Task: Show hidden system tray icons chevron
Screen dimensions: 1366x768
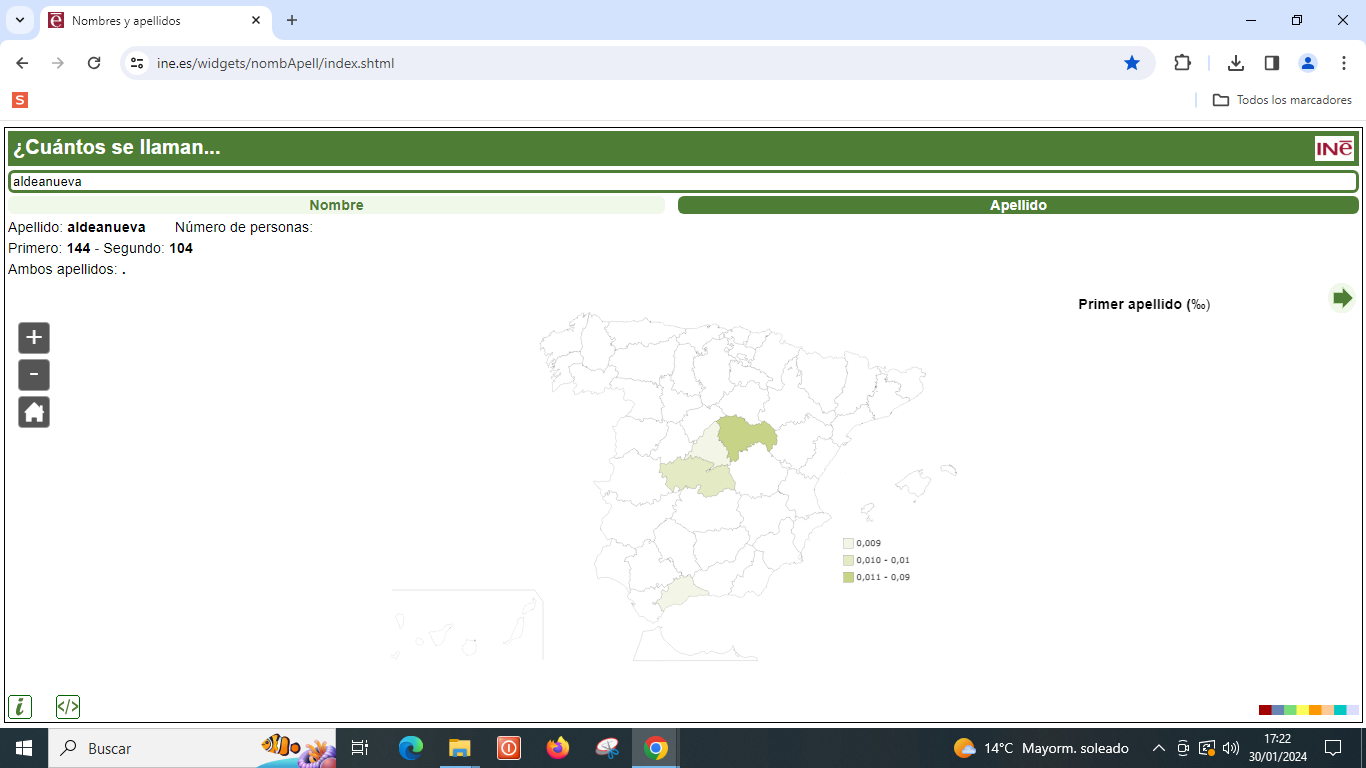Action: 1159,748
